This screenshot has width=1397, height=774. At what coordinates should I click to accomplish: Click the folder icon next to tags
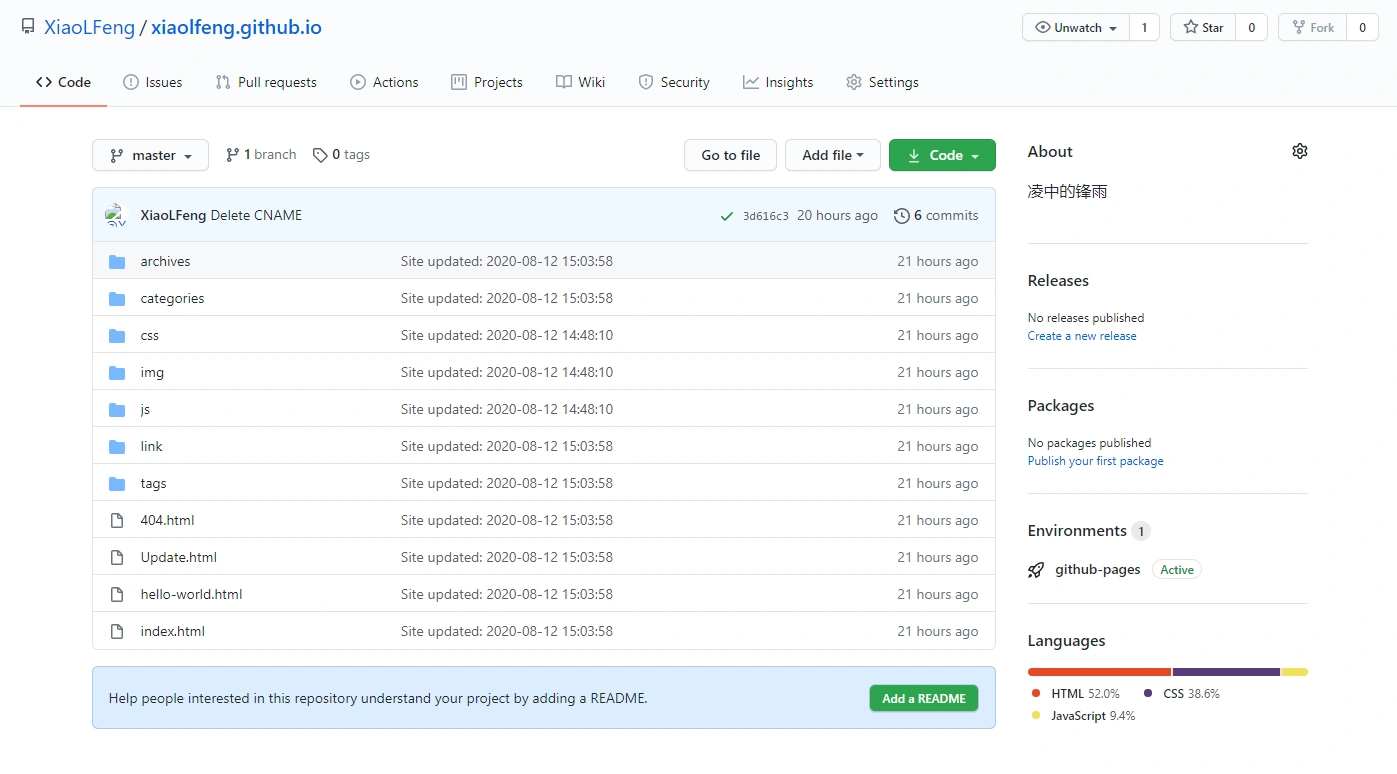click(x=117, y=484)
